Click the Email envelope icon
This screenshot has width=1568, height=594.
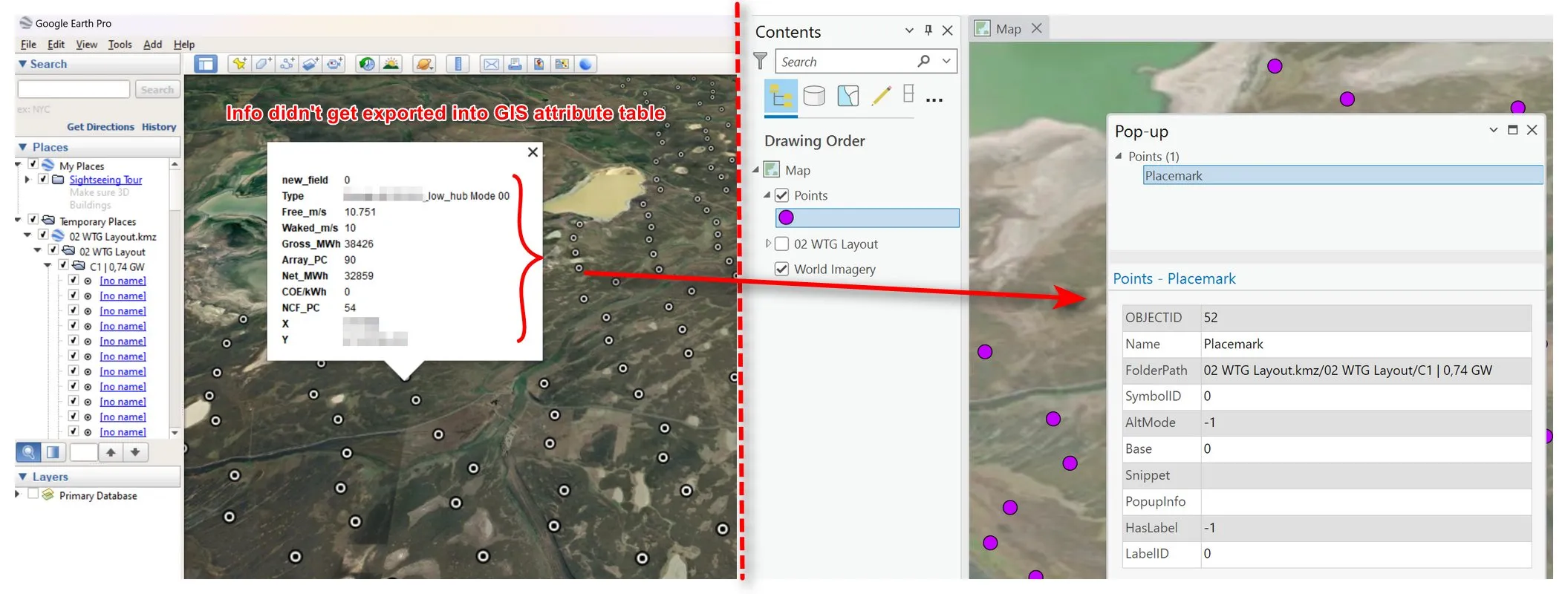coord(491,64)
